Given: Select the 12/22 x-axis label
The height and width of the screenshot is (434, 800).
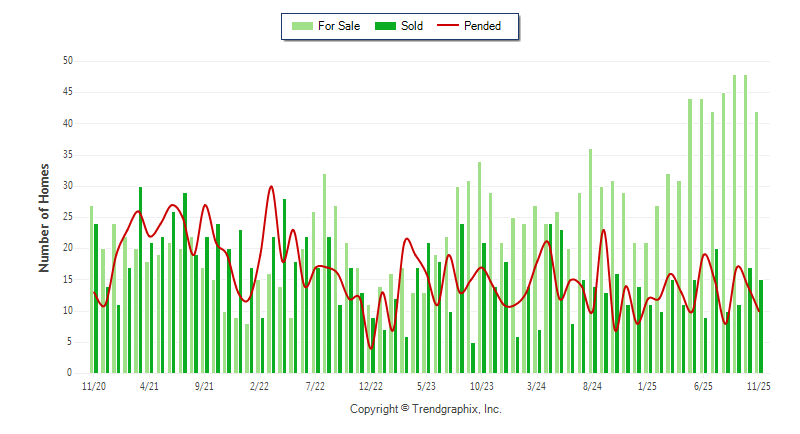Looking at the screenshot, I should click(371, 385).
